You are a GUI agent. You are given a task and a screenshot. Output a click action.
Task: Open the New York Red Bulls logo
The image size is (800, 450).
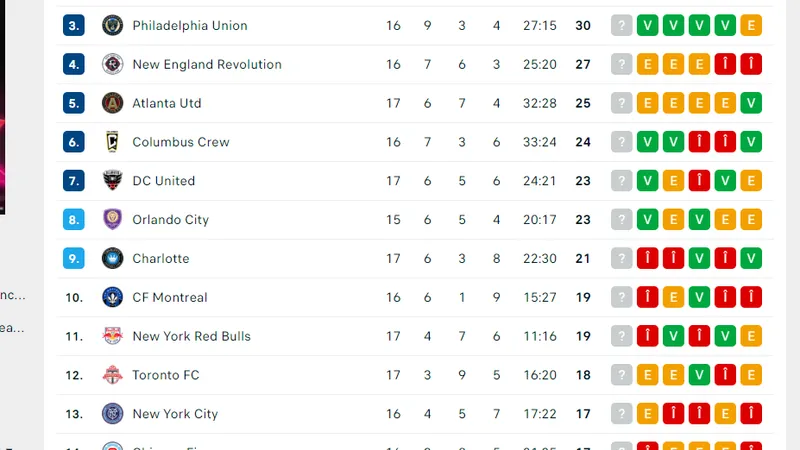(112, 336)
